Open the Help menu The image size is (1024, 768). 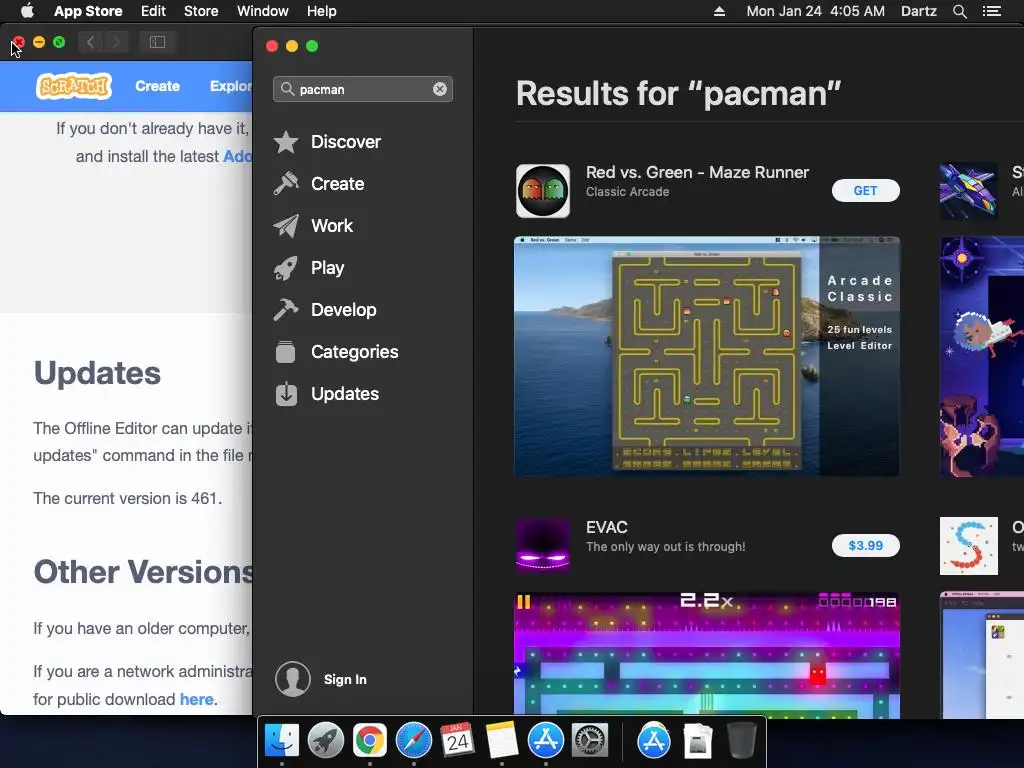pos(322,11)
